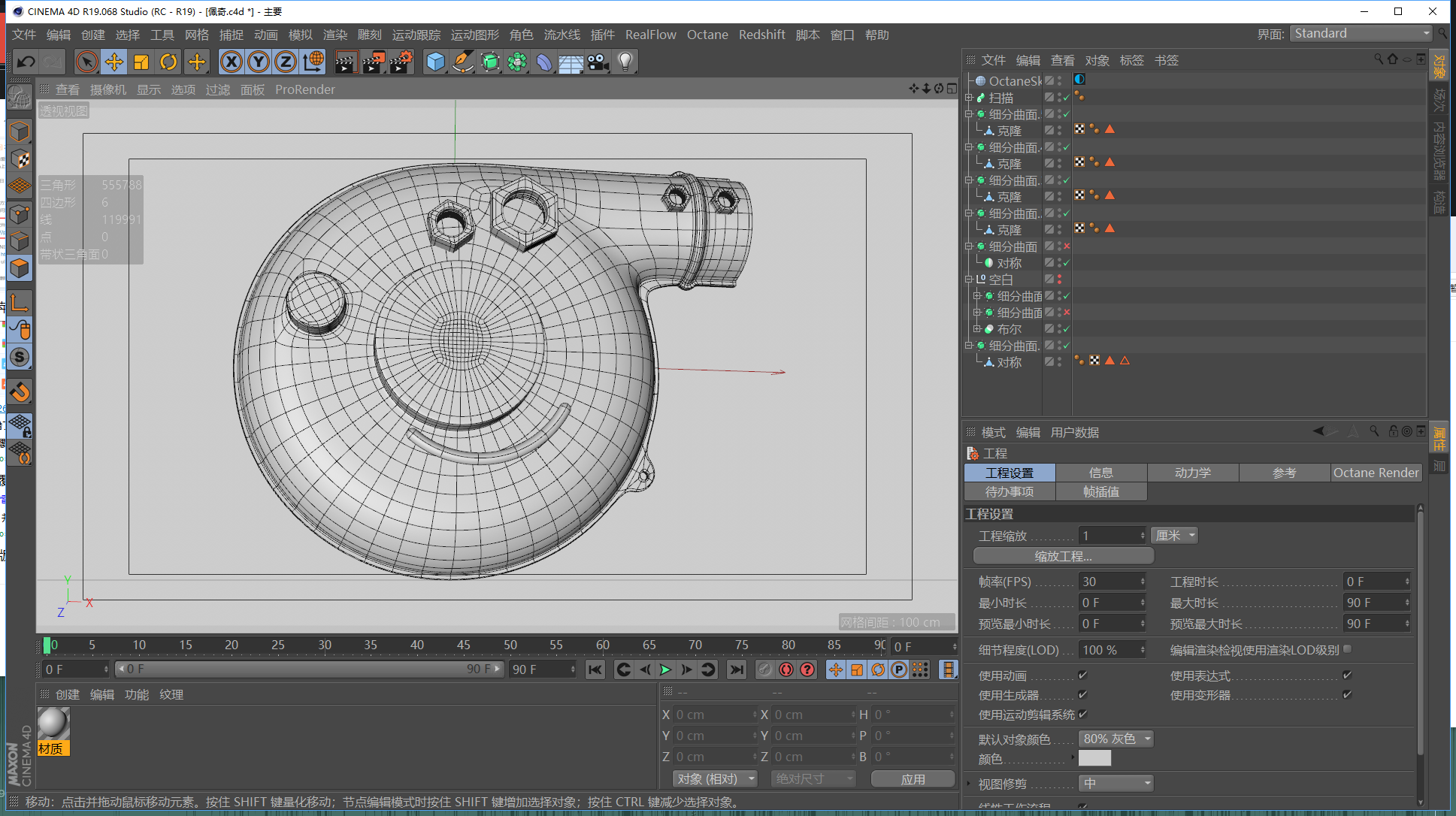
Task: Open the 80% 灰色 default color dropdown
Action: (x=1116, y=739)
